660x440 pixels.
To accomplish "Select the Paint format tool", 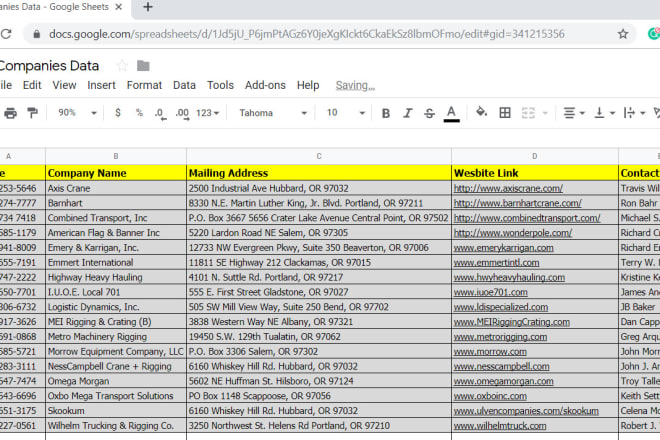I will (x=32, y=112).
